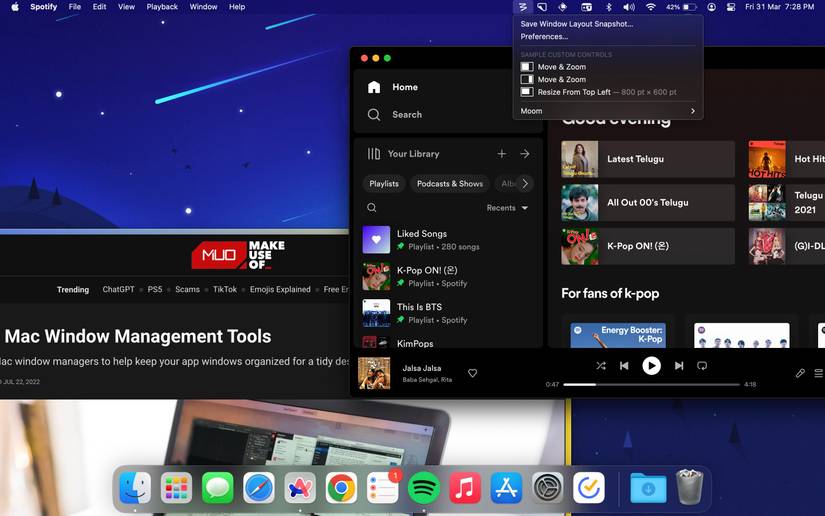This screenshot has height=516, width=825.
Task: Open the Apple menu
Action: (15, 7)
